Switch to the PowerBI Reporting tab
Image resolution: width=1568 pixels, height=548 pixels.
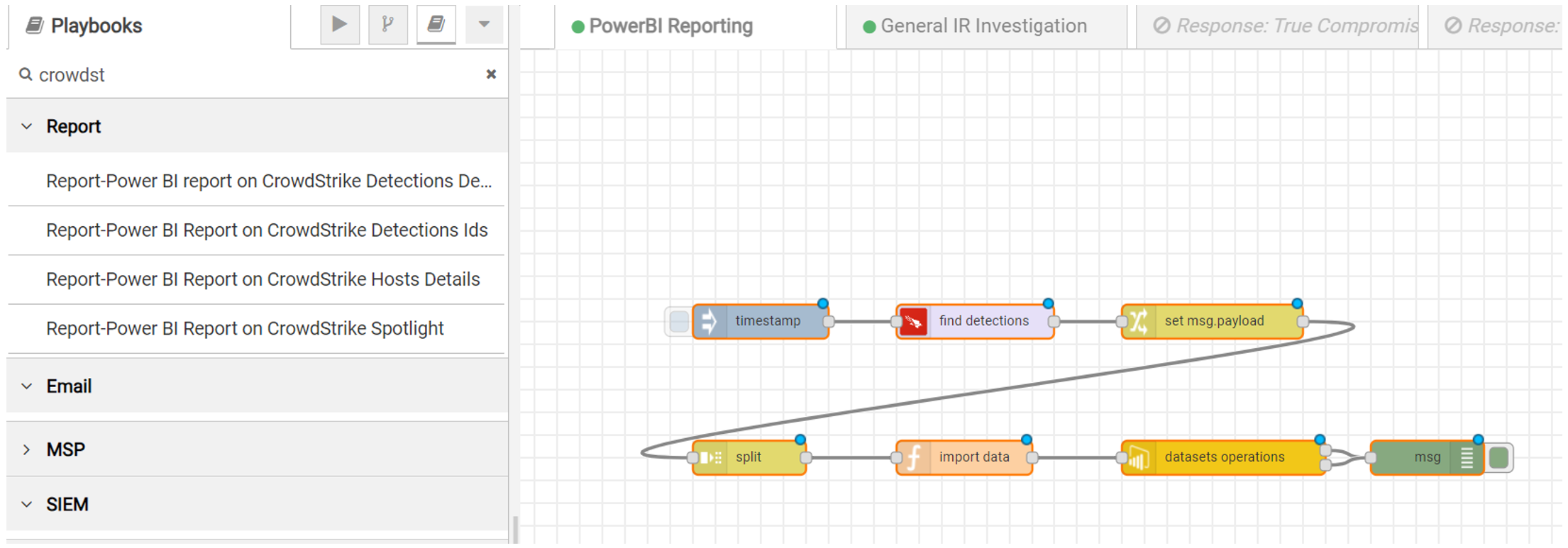coord(695,26)
